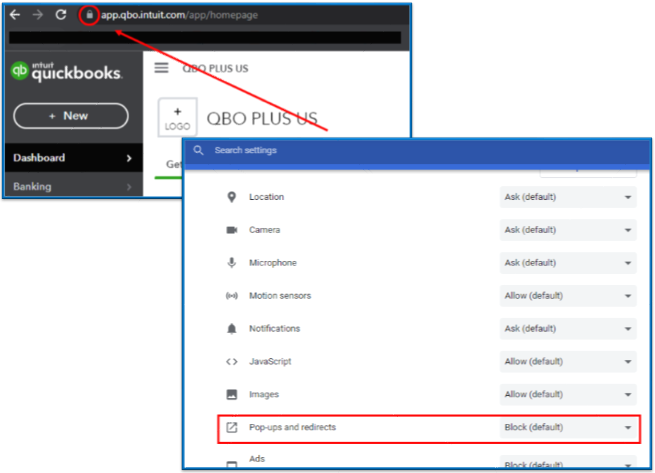Open the Pop-ups and redirects Block dropdown
The height and width of the screenshot is (473, 655).
[x=568, y=427]
